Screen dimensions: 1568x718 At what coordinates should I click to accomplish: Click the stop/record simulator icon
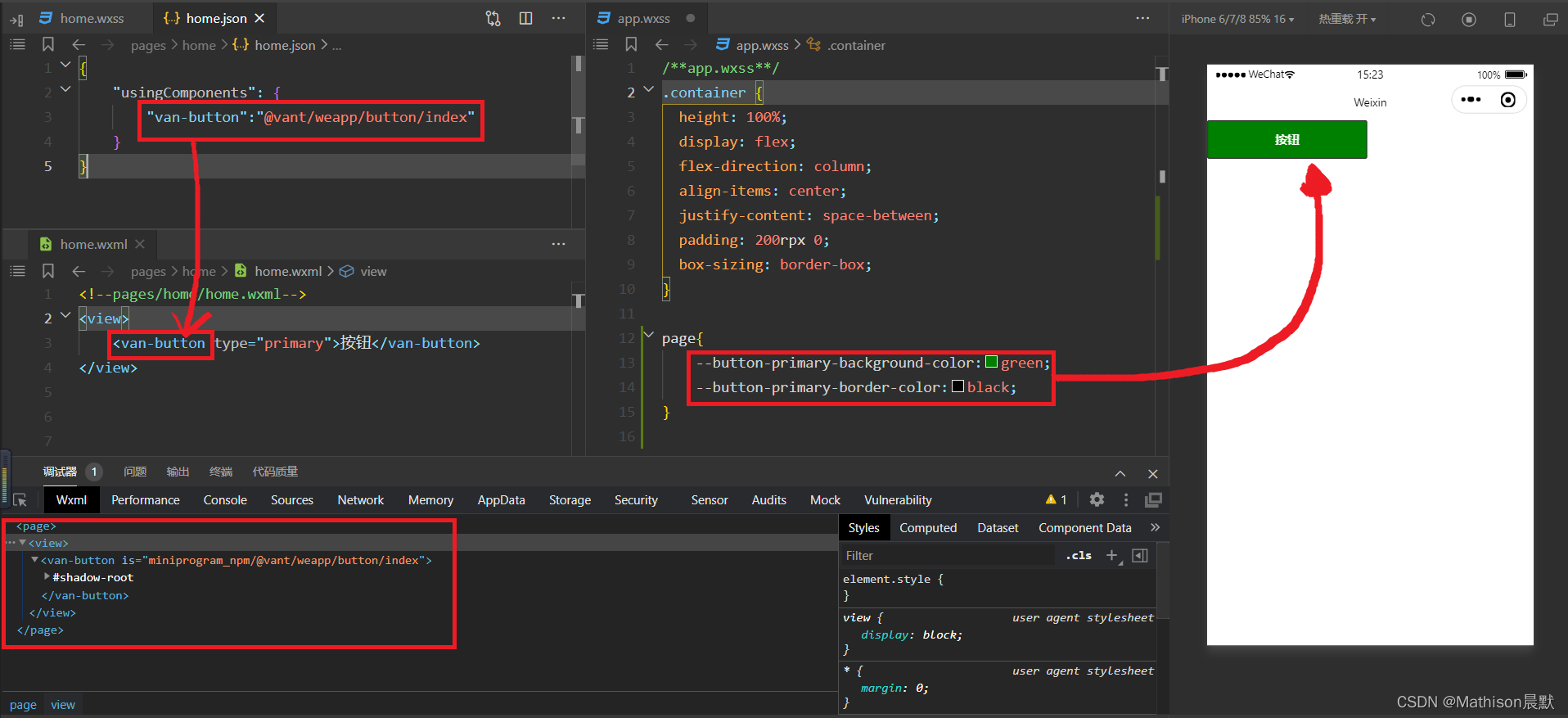[1469, 20]
